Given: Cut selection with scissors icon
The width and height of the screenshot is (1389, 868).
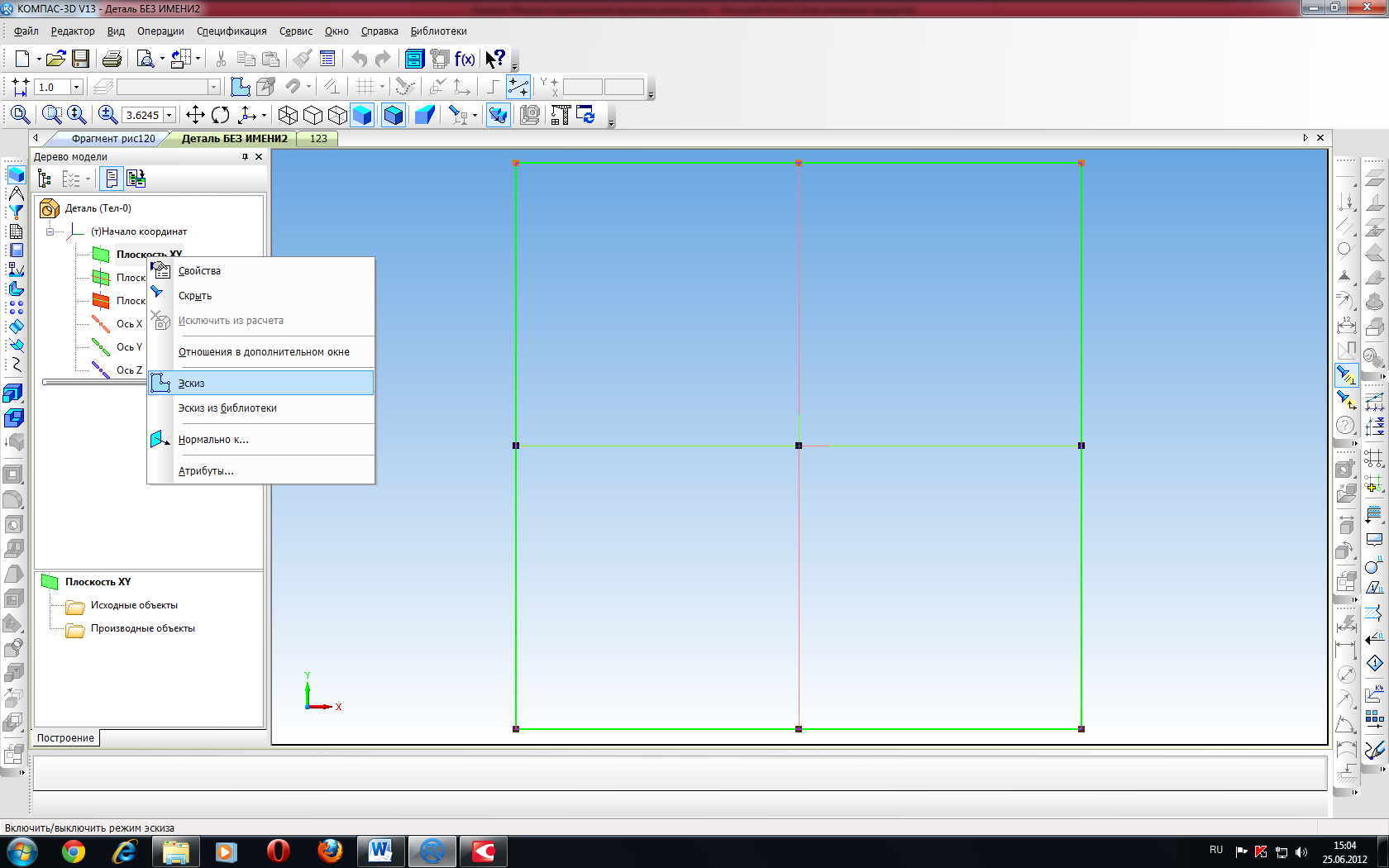Looking at the screenshot, I should 221,59.
